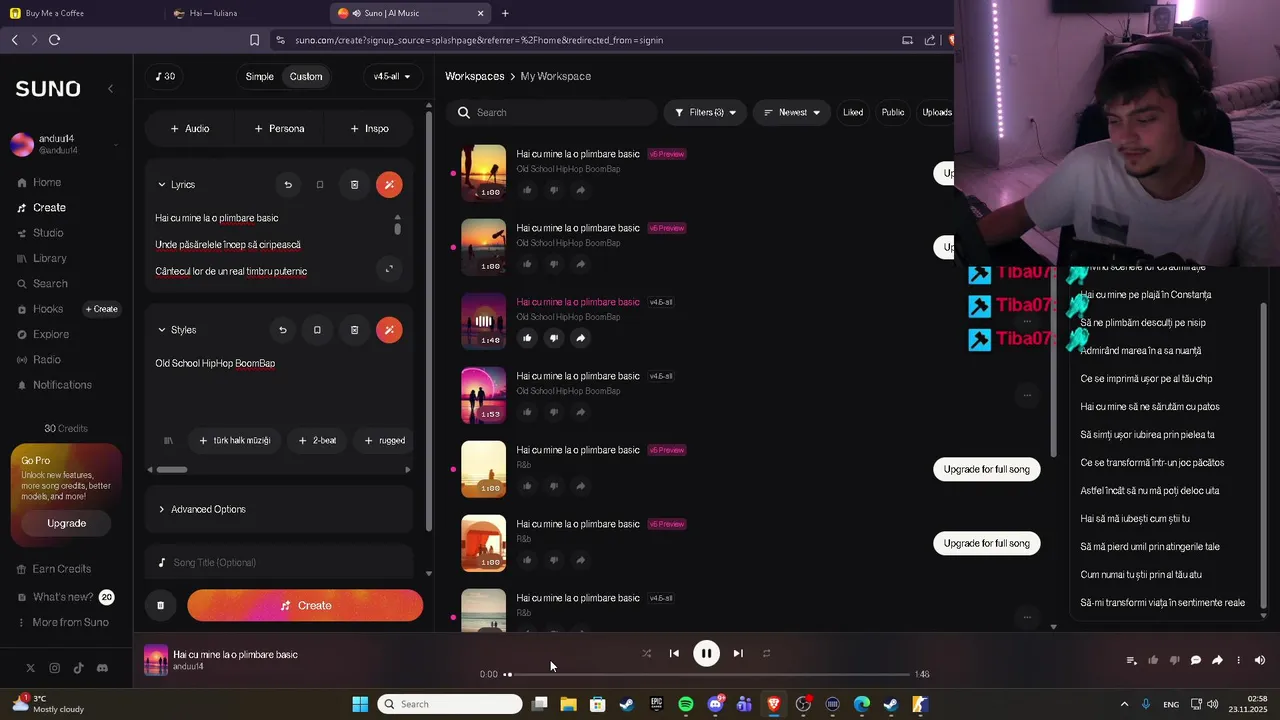Viewport: 1280px width, 720px height.
Task: Switch to the Hai — Iuliana tab
Action: click(245, 13)
